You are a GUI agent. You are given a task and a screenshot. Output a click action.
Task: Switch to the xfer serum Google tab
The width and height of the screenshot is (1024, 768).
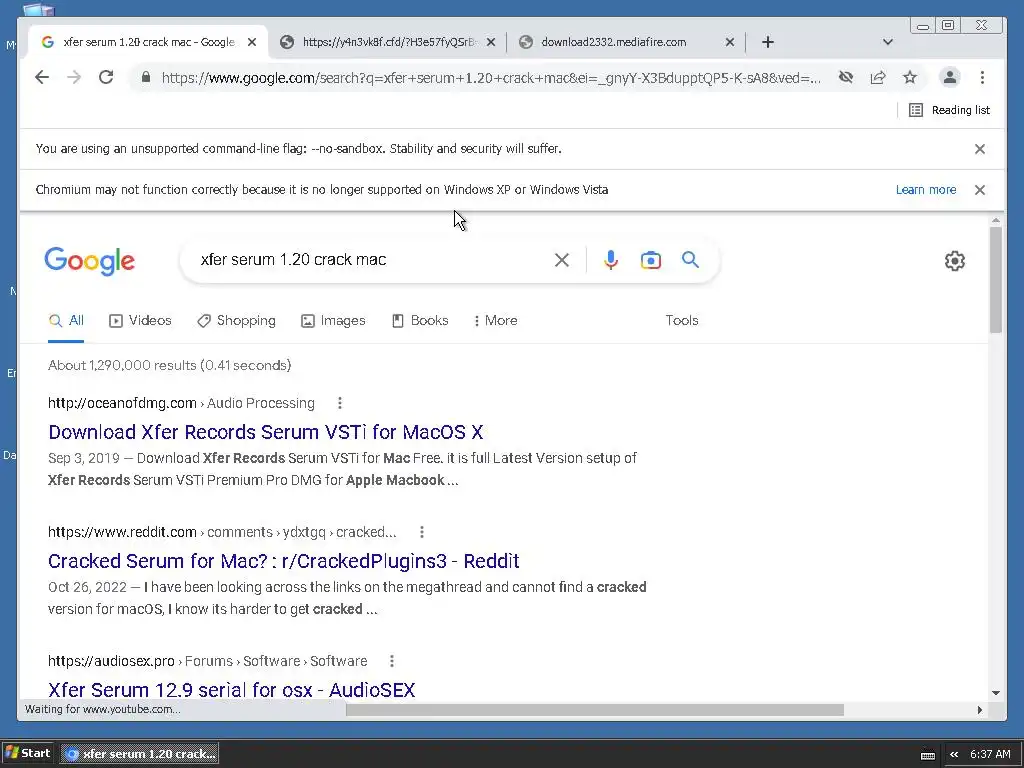pyautogui.click(x=148, y=42)
